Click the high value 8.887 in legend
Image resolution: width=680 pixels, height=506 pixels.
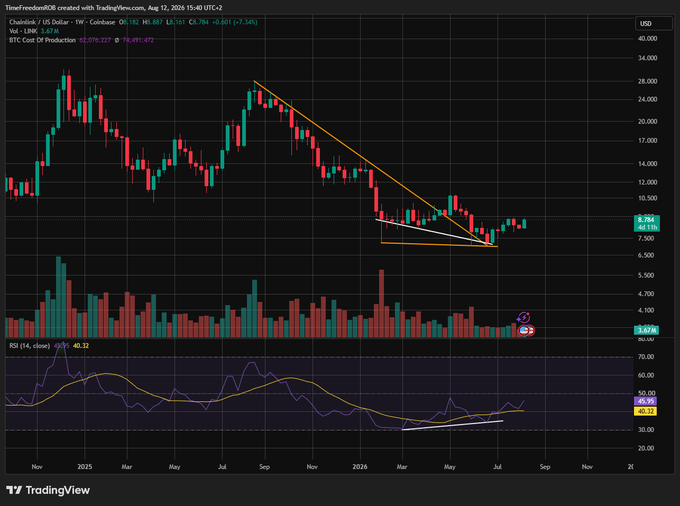click(155, 22)
